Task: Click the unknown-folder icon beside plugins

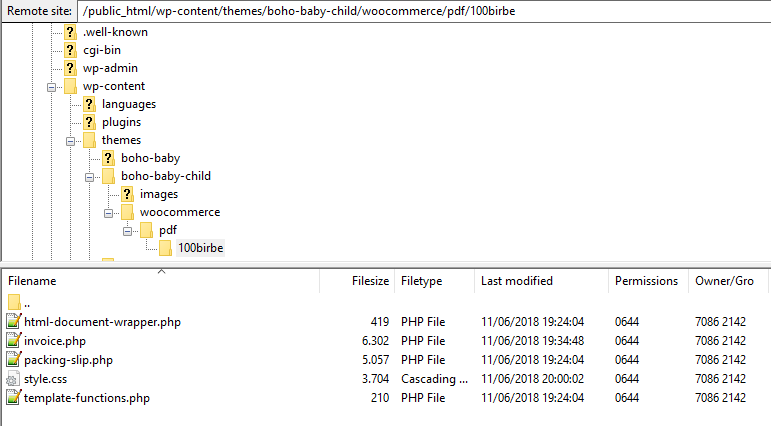Action: coord(89,122)
